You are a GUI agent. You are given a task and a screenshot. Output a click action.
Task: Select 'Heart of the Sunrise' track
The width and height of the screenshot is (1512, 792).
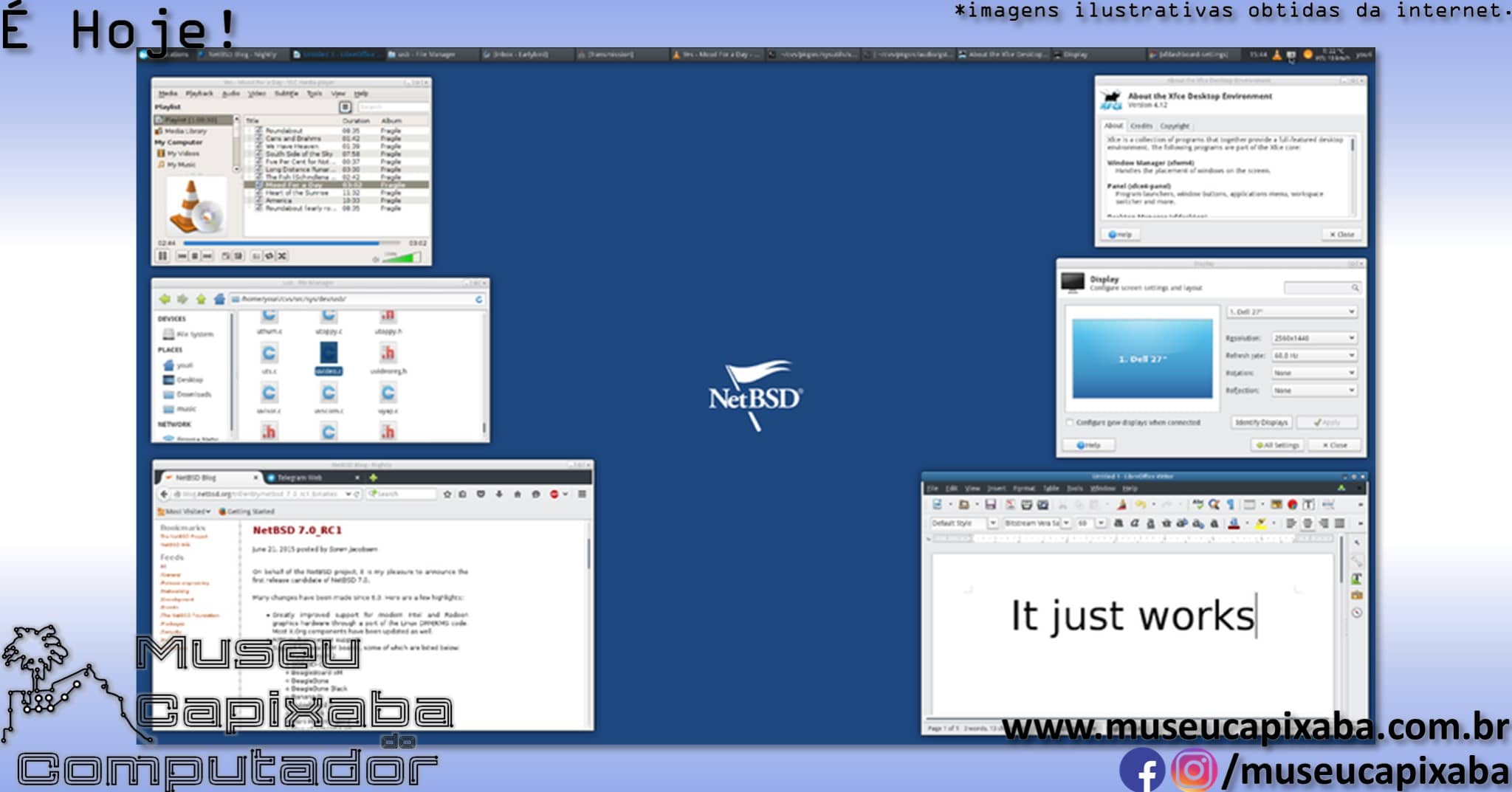point(337,193)
